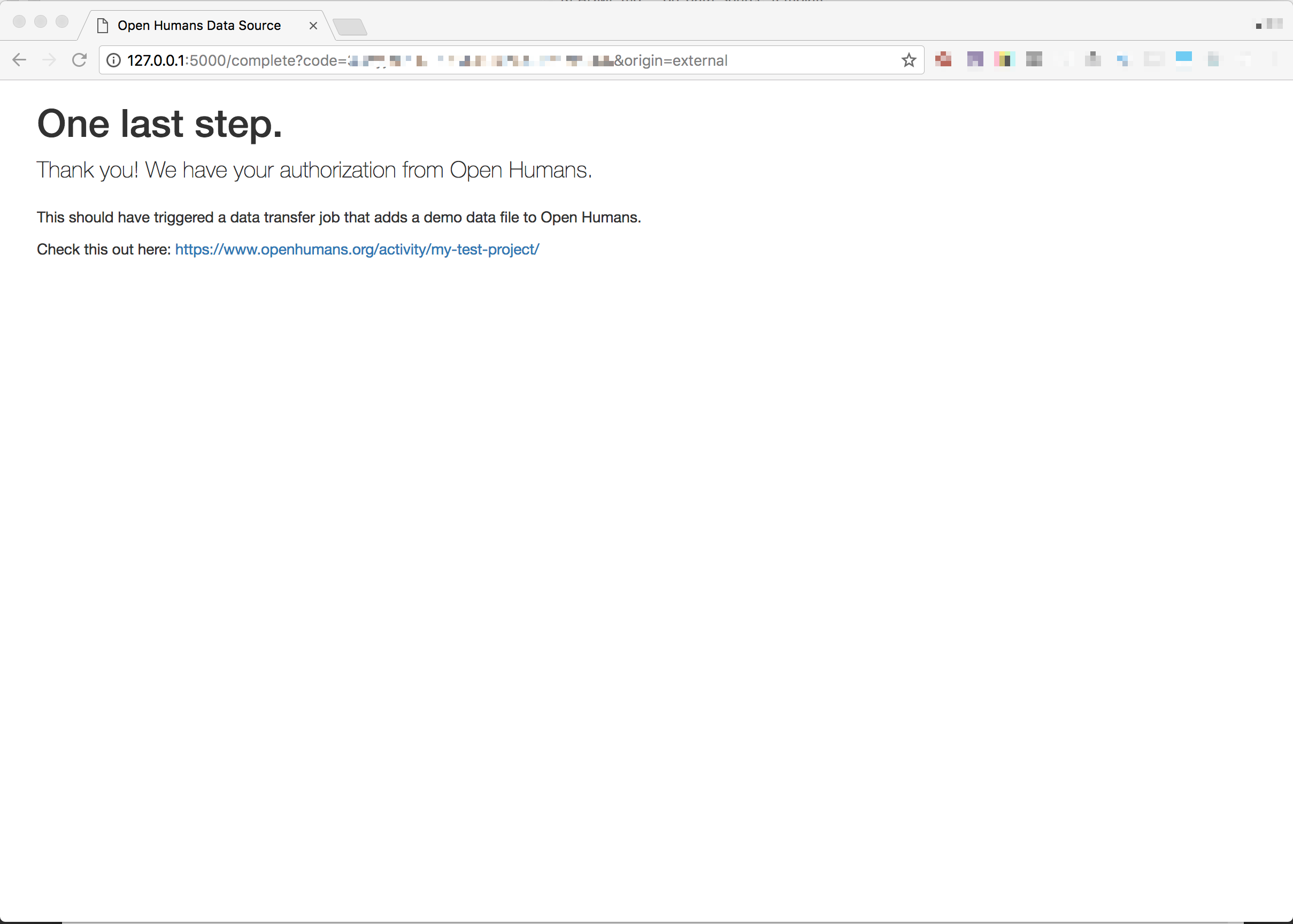Open a new browser tab

(x=350, y=27)
